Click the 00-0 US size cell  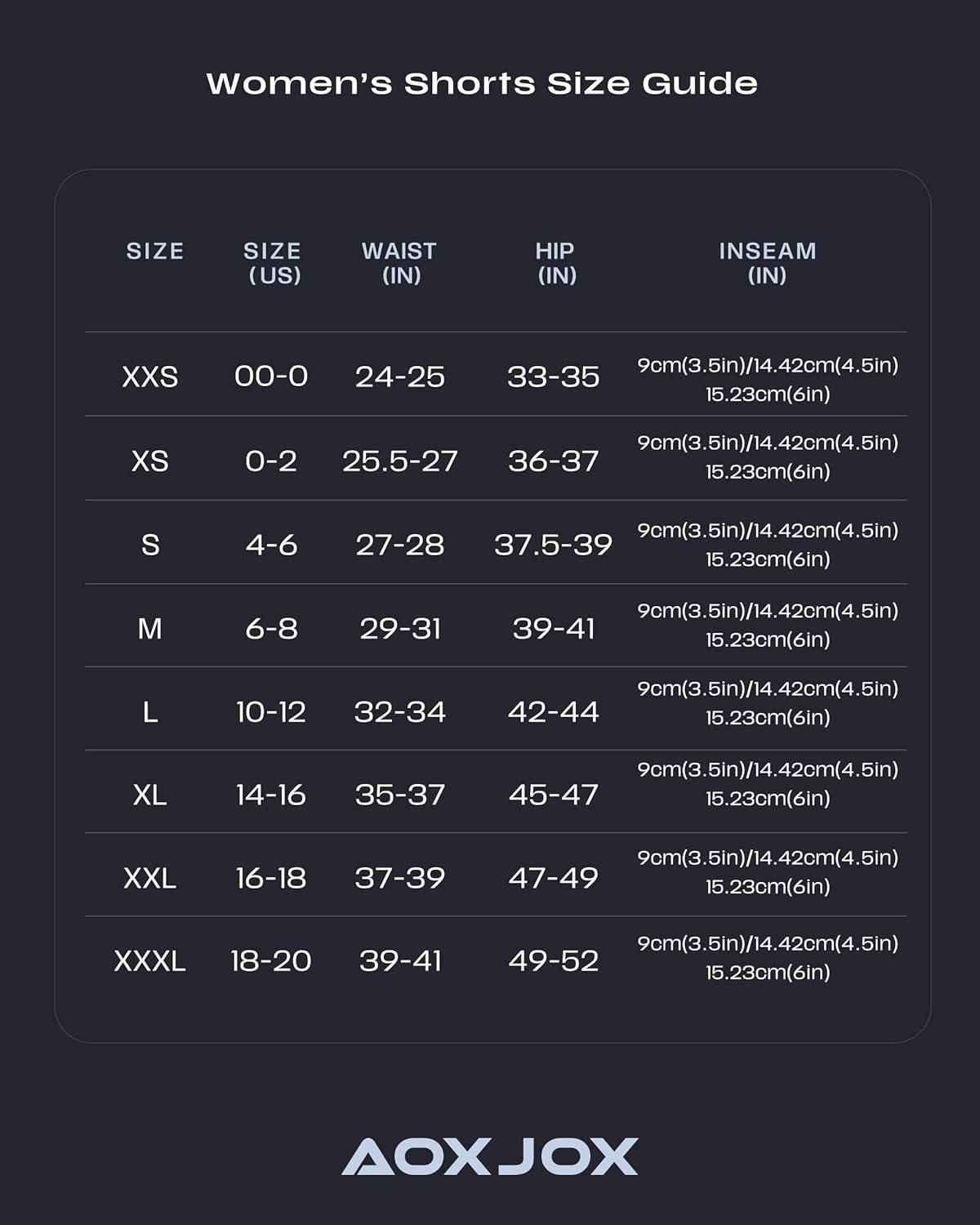tap(271, 376)
